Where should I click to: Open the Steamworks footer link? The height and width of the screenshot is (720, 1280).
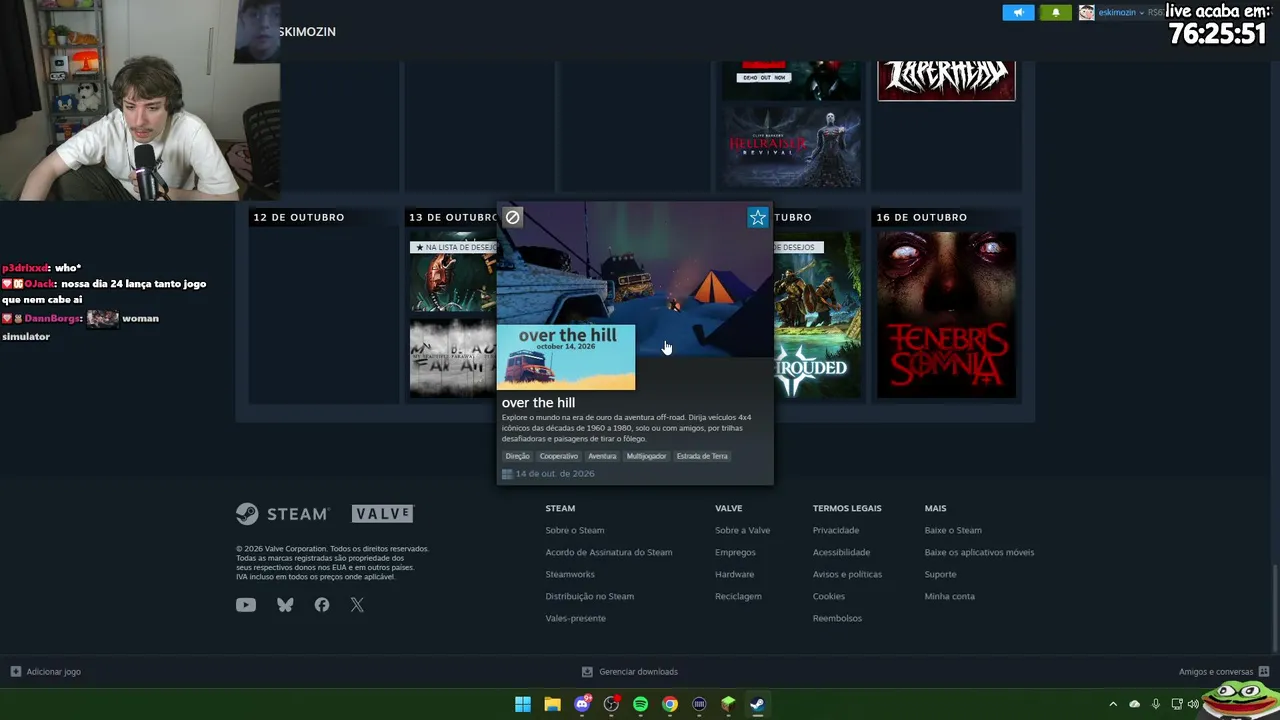tap(570, 574)
